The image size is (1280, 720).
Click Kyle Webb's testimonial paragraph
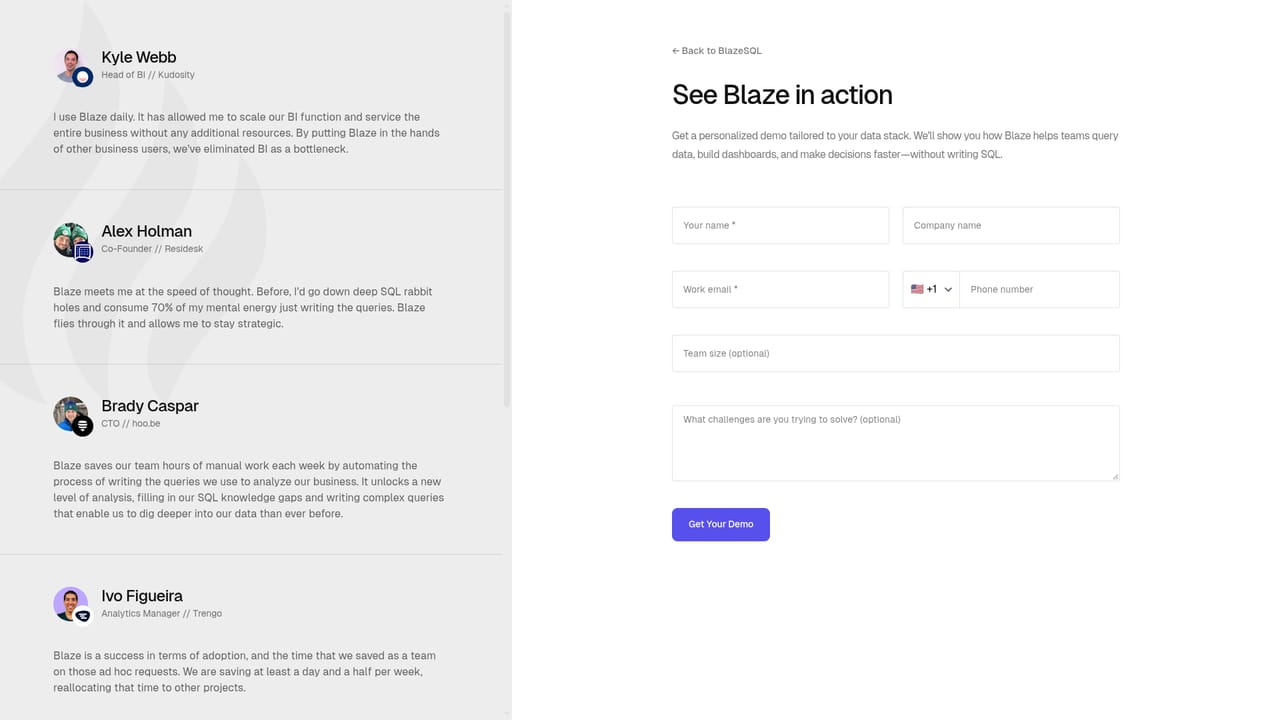point(247,133)
